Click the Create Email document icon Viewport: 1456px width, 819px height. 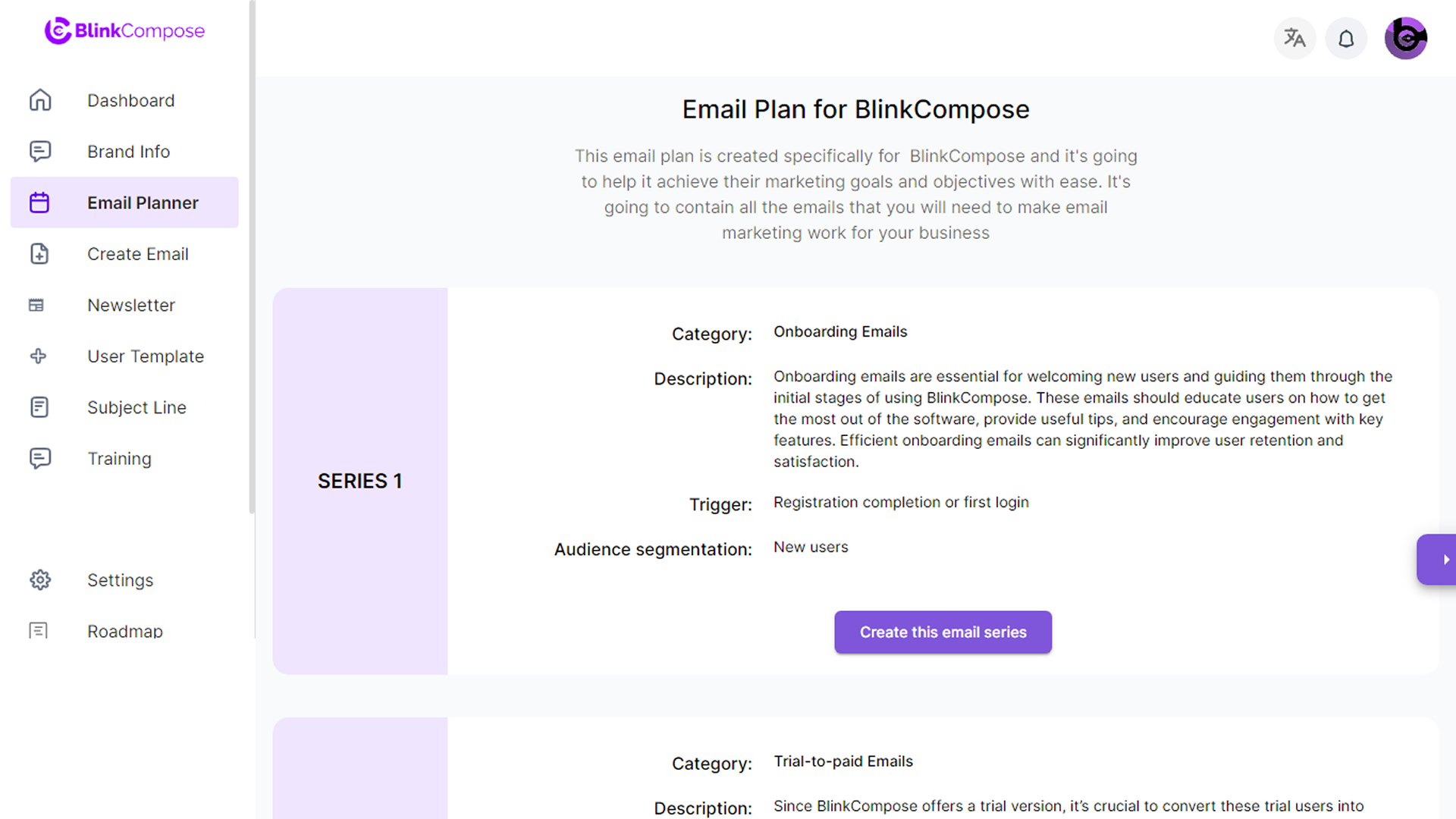pos(40,254)
